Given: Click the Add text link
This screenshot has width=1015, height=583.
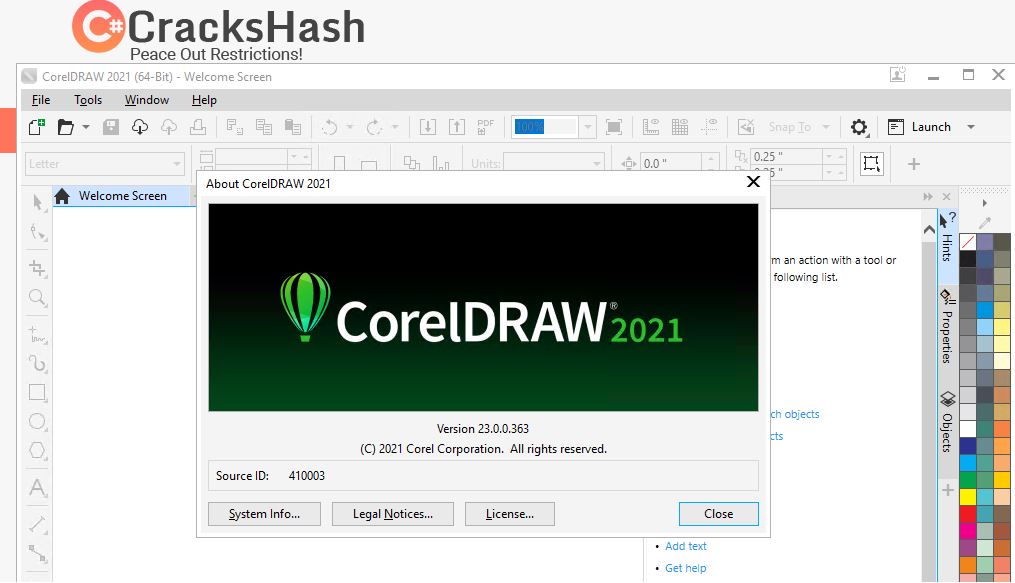Looking at the screenshot, I should click(686, 546).
